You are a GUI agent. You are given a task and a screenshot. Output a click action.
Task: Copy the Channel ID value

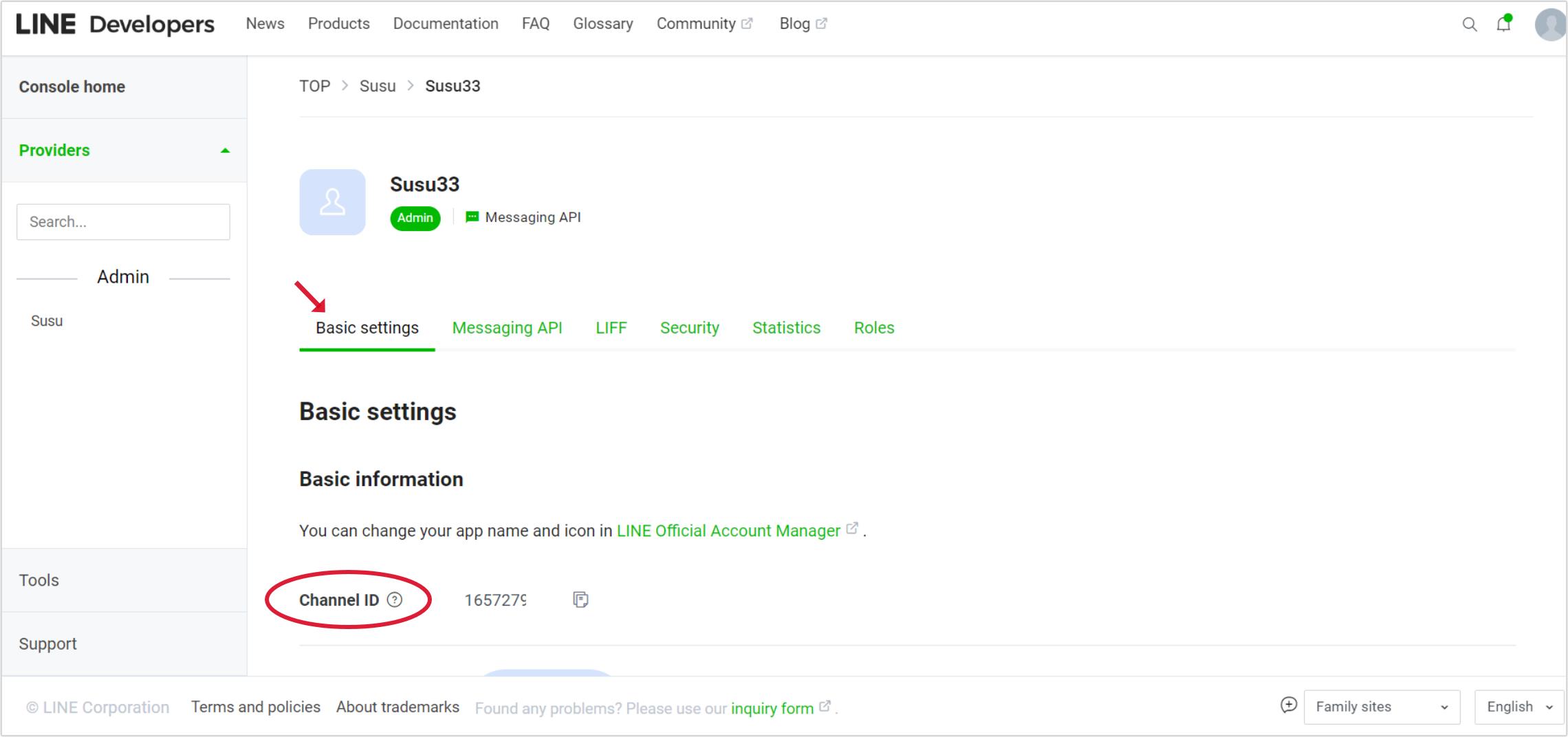pos(580,599)
